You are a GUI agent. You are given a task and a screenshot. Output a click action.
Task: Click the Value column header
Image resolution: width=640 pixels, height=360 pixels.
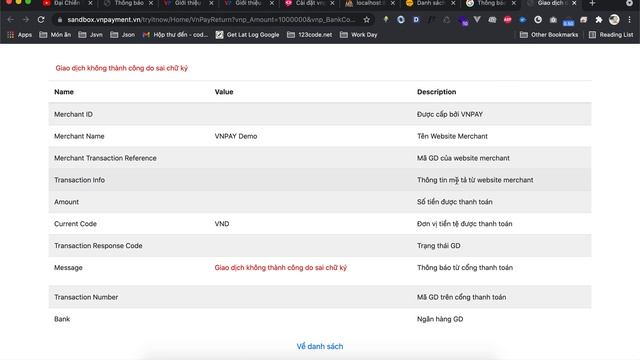(x=224, y=92)
